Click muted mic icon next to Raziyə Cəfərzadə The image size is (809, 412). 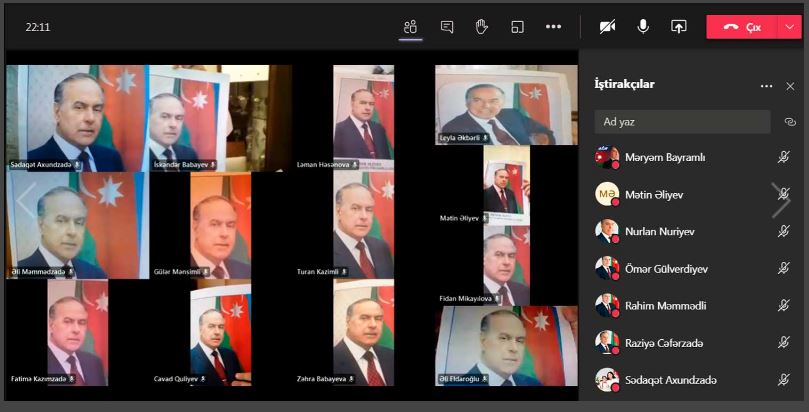click(785, 343)
